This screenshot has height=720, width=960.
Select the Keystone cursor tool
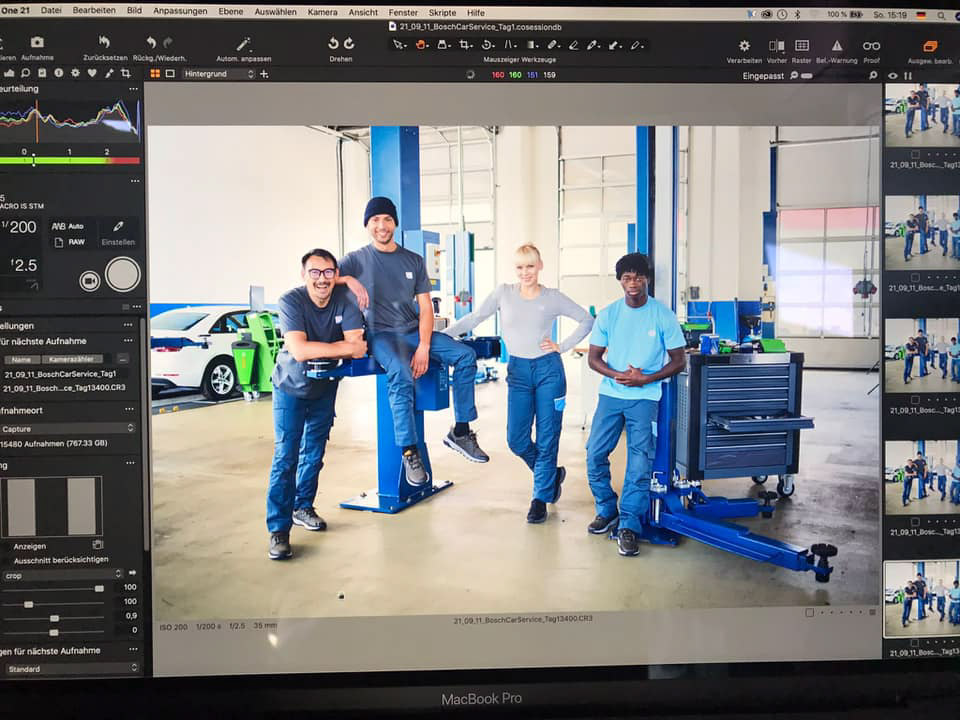point(509,45)
